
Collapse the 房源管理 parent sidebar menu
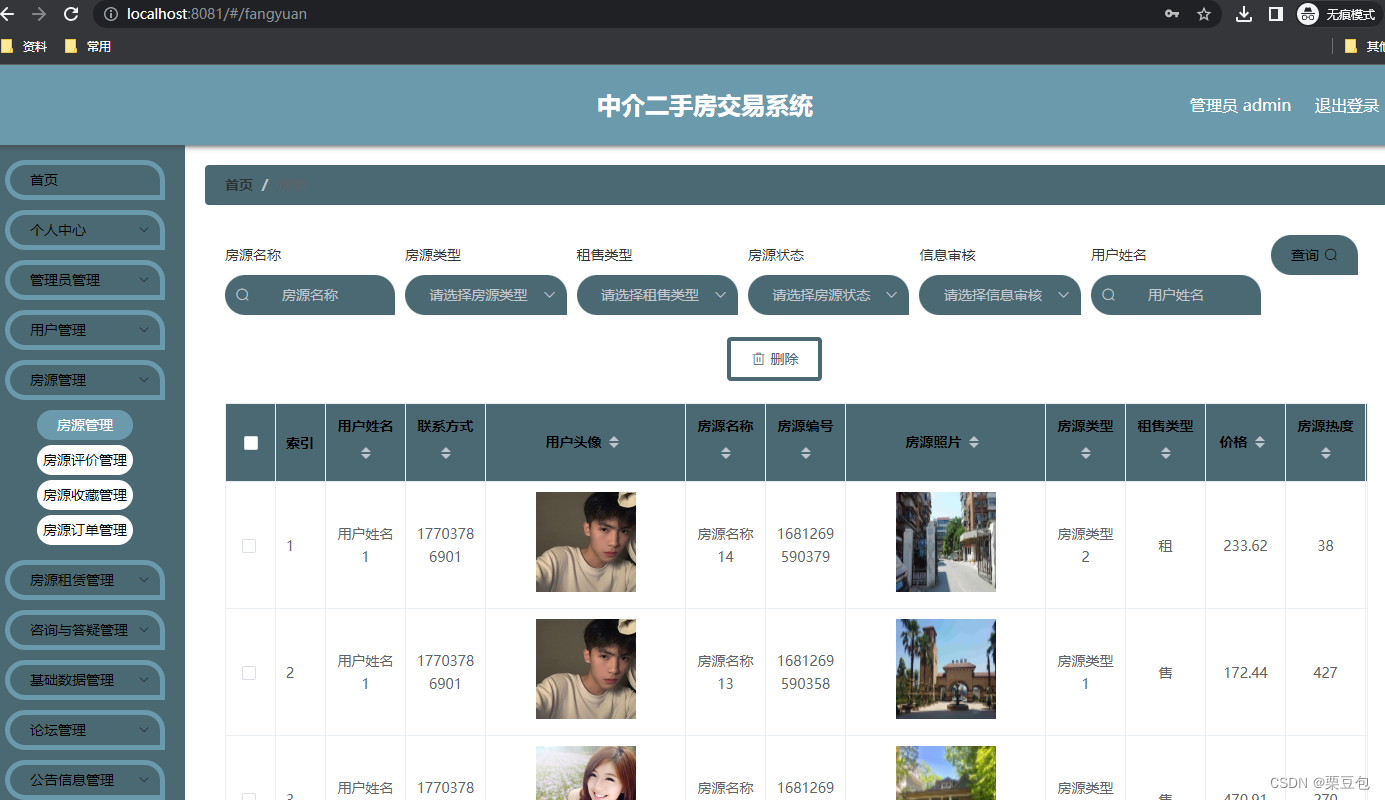85,380
